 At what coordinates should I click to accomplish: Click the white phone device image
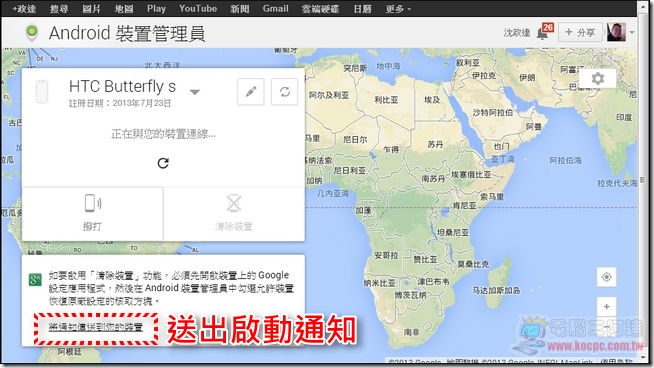click(42, 91)
